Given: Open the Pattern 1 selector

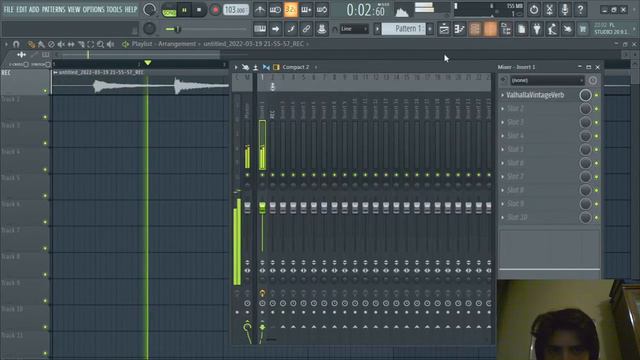Looking at the screenshot, I should [x=403, y=29].
